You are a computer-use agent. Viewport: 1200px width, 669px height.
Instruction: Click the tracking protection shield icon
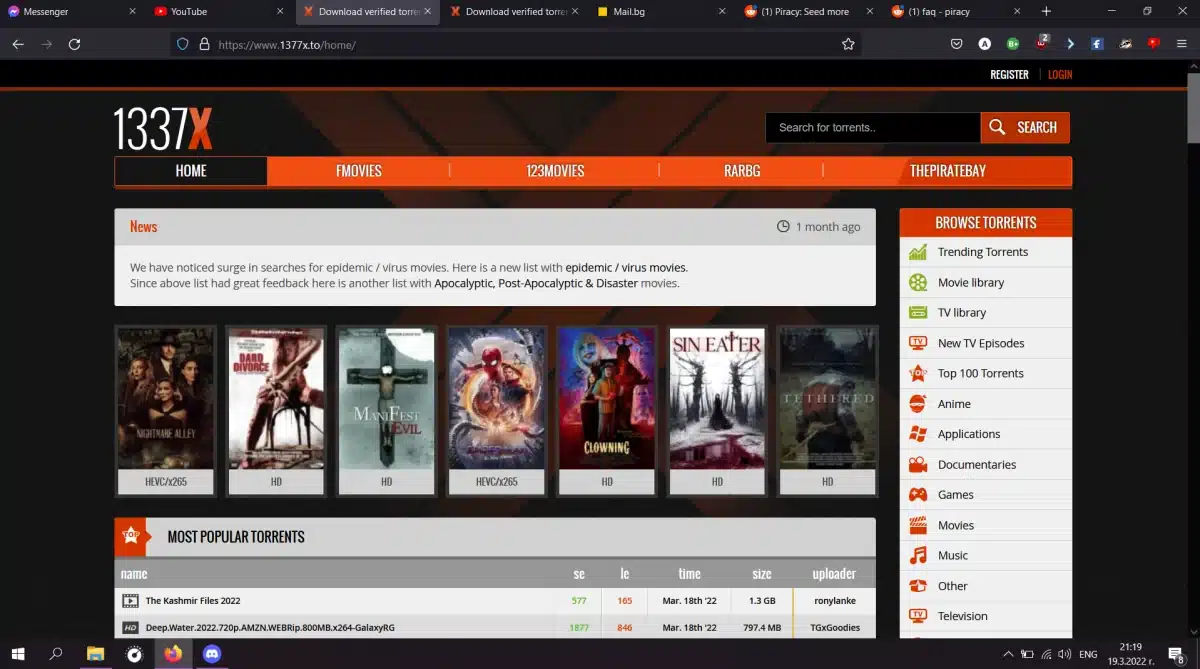[182, 44]
